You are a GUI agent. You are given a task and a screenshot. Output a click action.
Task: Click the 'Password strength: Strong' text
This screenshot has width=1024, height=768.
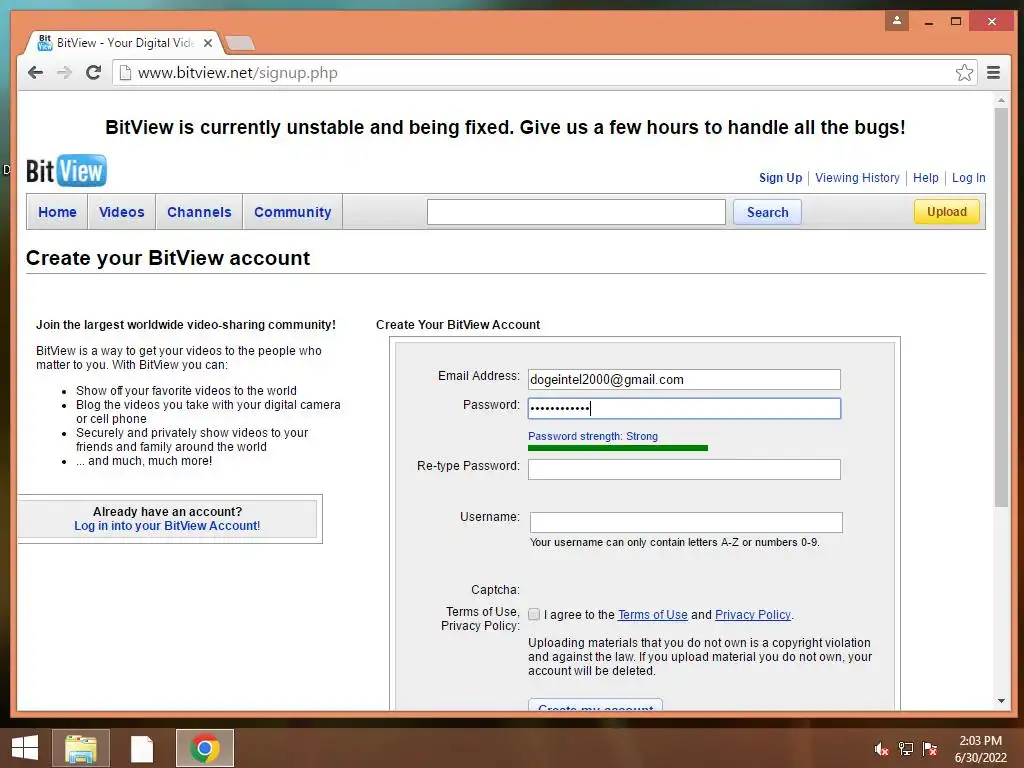(x=593, y=436)
